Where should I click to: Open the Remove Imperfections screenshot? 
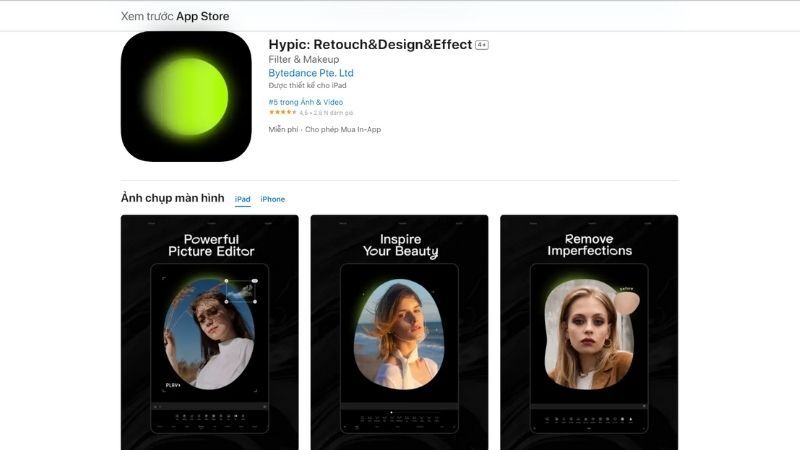click(589, 332)
